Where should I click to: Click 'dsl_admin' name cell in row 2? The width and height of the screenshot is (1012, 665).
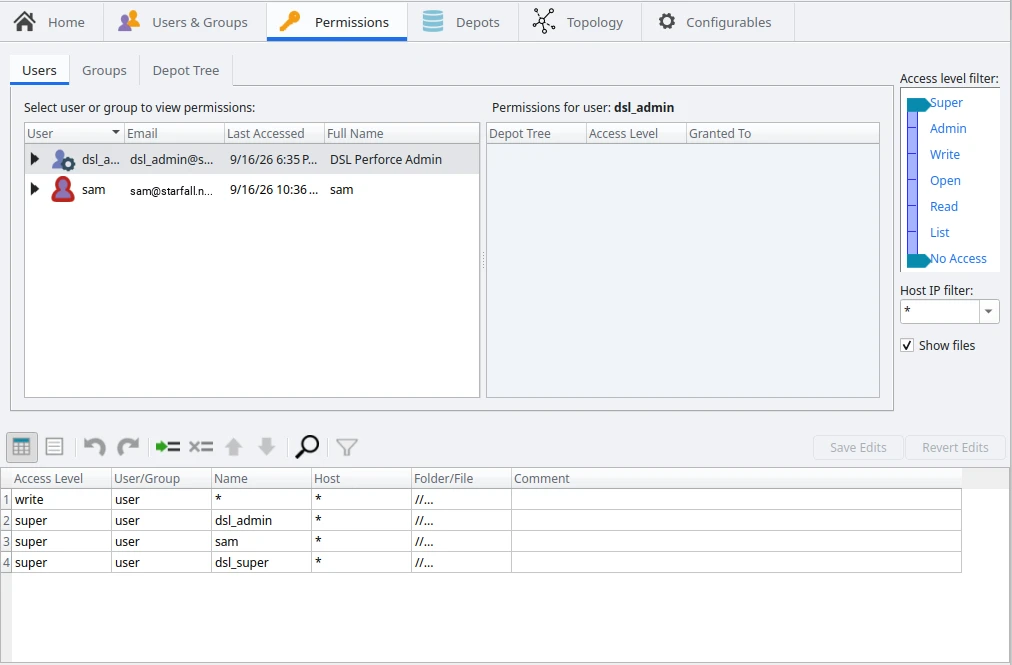coord(261,520)
